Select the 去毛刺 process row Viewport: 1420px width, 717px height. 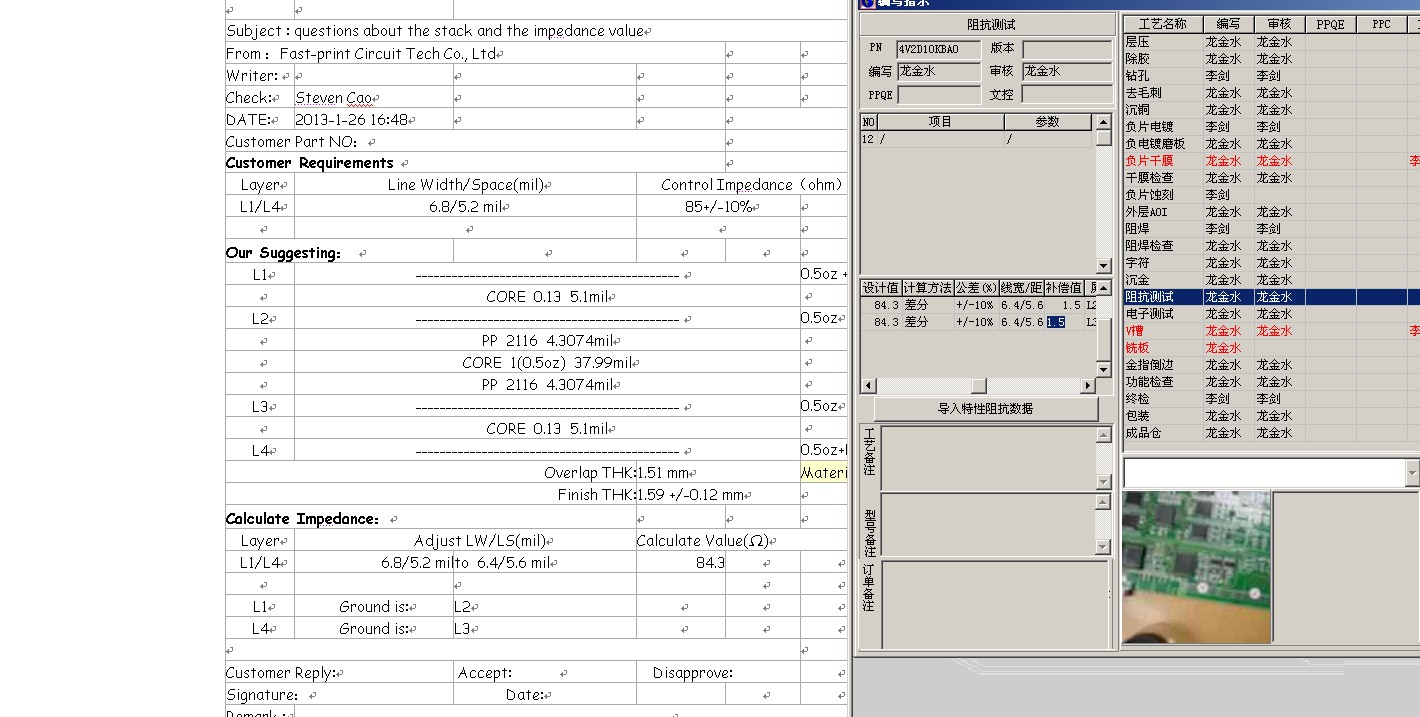pos(1270,93)
